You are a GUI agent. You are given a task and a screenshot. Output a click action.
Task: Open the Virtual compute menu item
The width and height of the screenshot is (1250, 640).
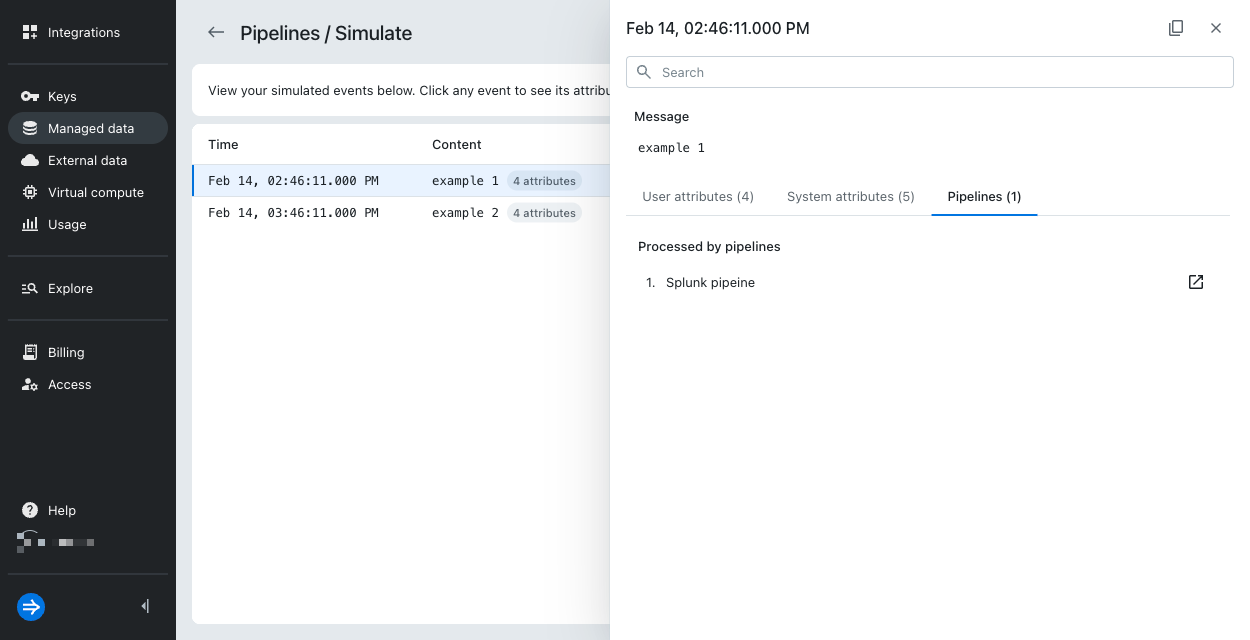[x=88, y=192]
